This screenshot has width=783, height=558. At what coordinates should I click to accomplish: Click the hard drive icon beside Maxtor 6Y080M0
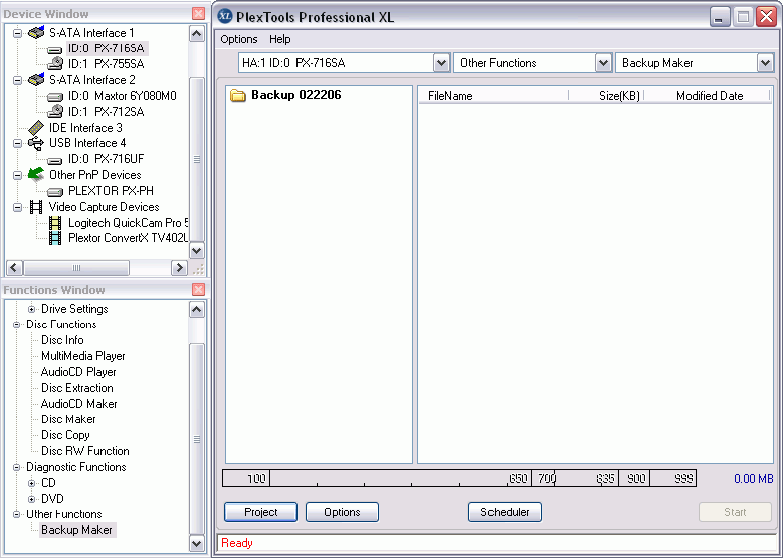[55, 96]
